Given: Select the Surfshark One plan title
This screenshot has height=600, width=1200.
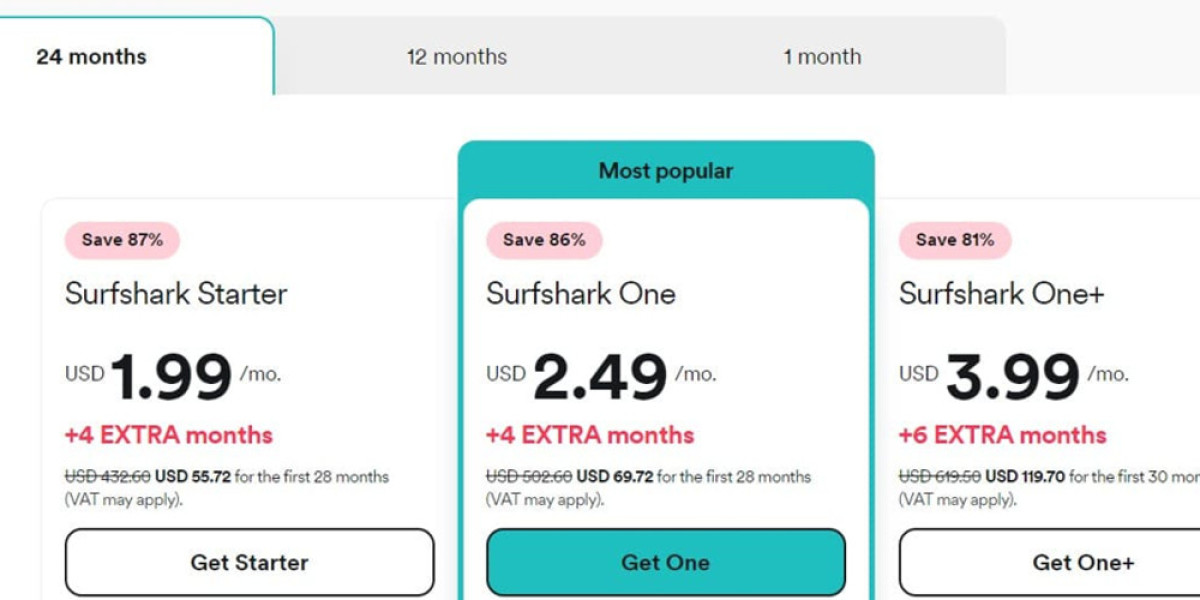Looking at the screenshot, I should click(581, 294).
